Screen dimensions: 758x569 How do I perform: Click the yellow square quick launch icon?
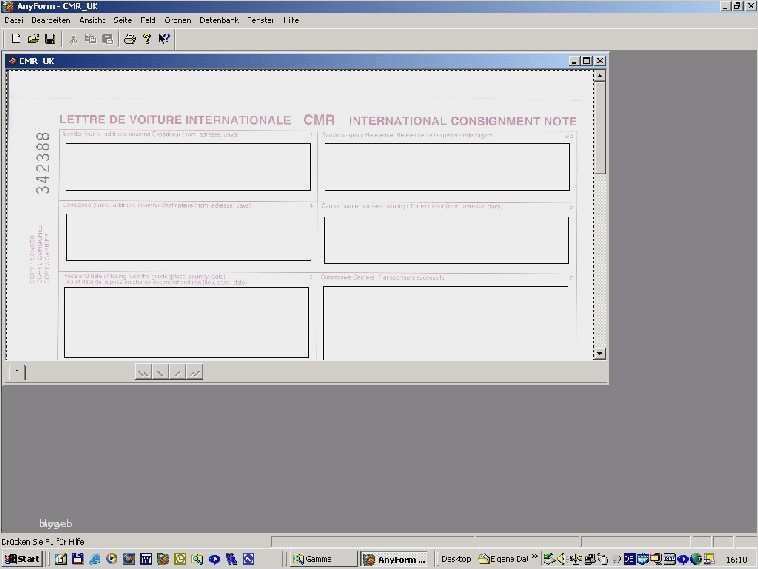click(180, 559)
